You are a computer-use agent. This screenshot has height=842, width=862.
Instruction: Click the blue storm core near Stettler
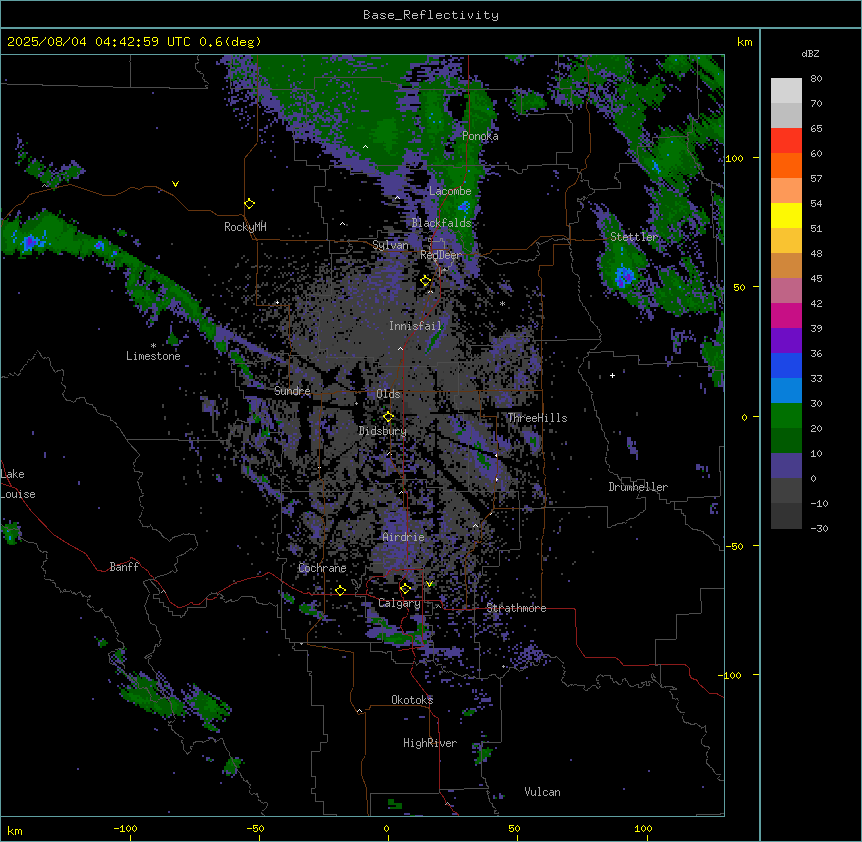pyautogui.click(x=623, y=275)
